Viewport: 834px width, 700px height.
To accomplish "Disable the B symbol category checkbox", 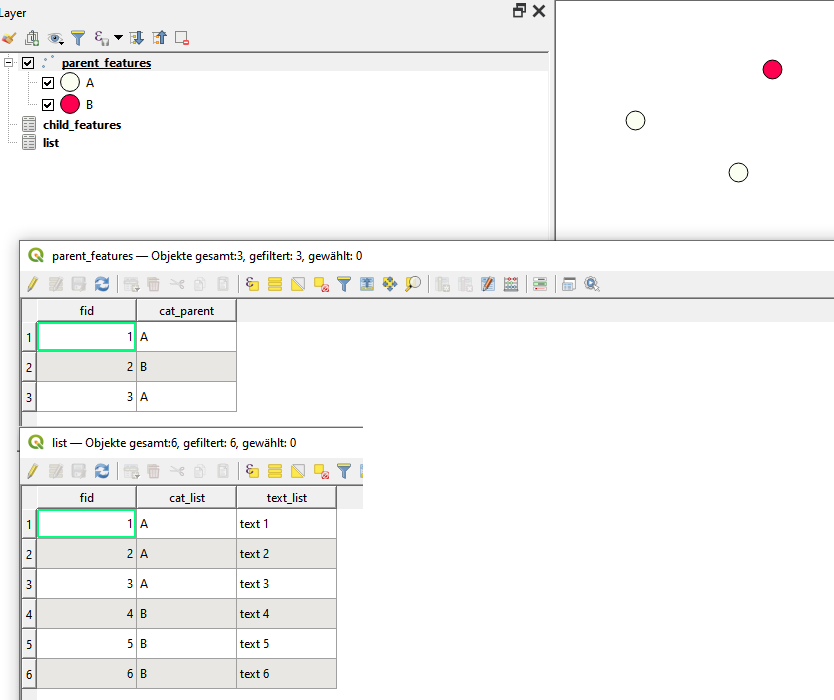I will click(47, 103).
